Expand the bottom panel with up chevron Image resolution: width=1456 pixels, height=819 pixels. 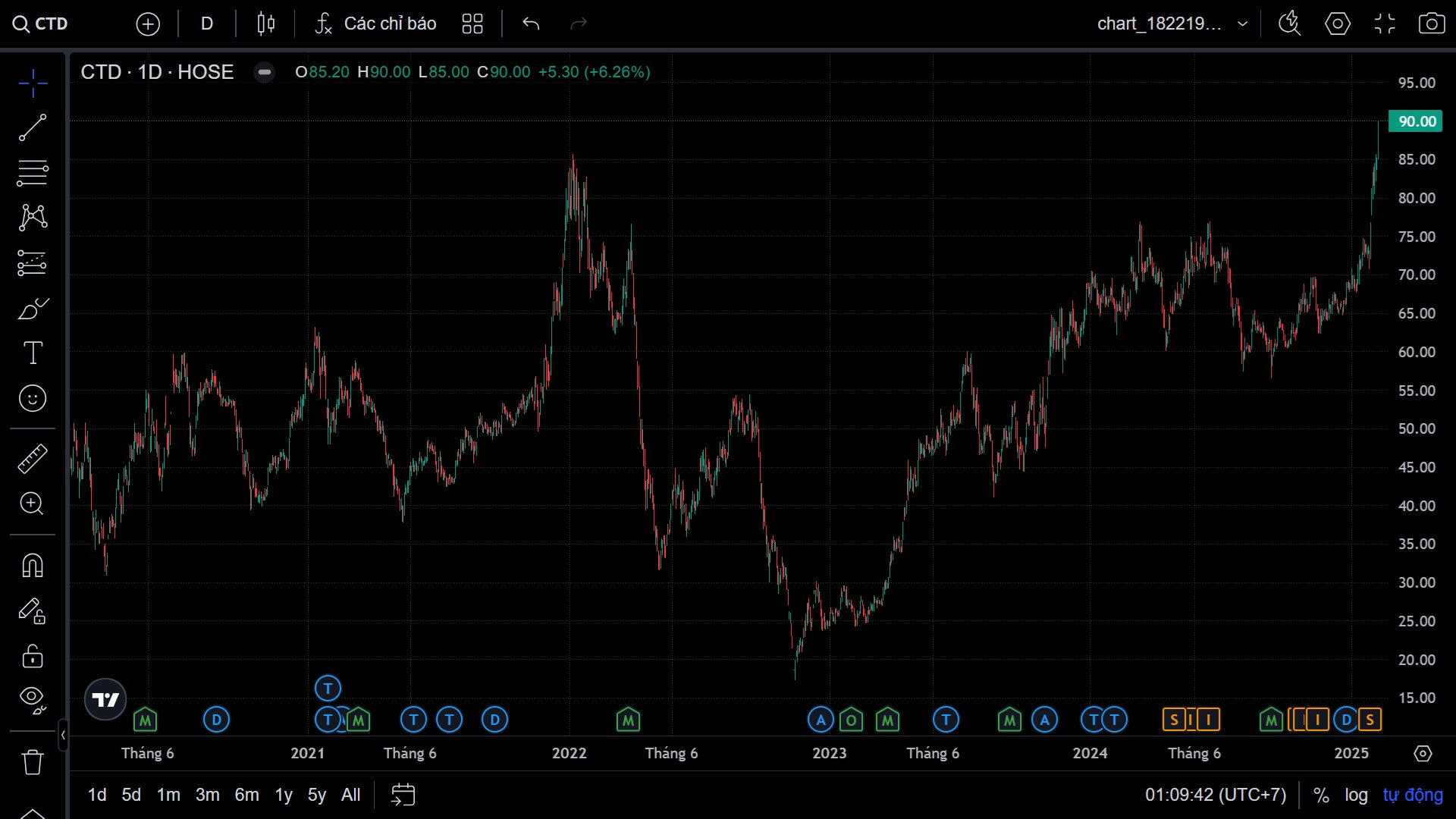(x=33, y=814)
